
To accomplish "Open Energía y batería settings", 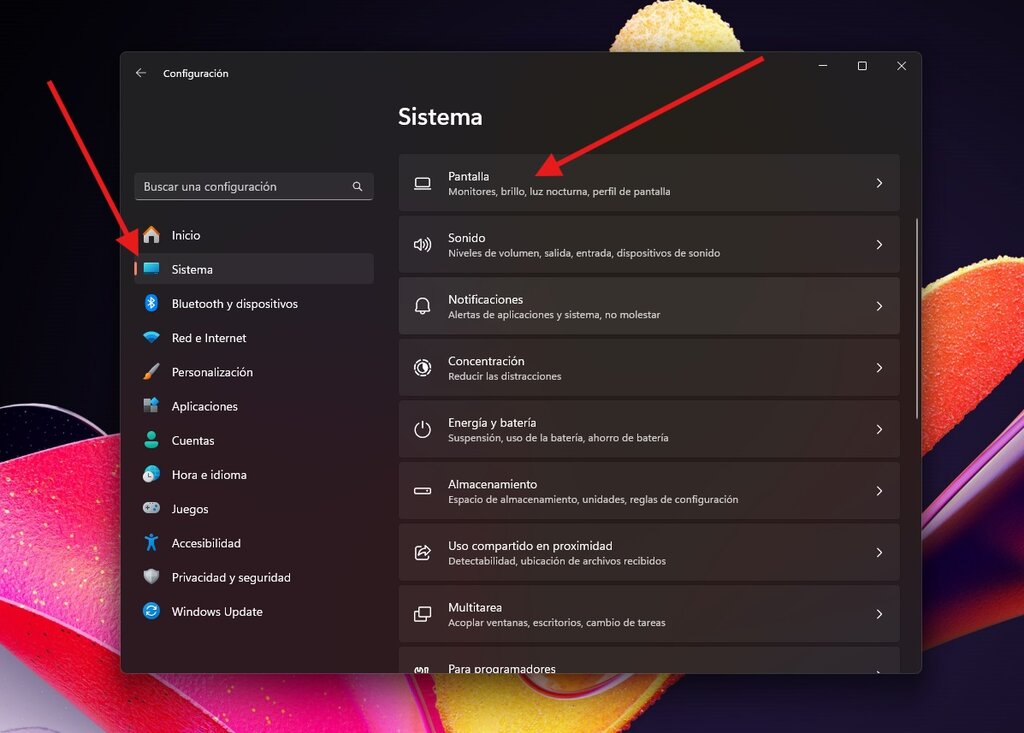I will click(649, 429).
